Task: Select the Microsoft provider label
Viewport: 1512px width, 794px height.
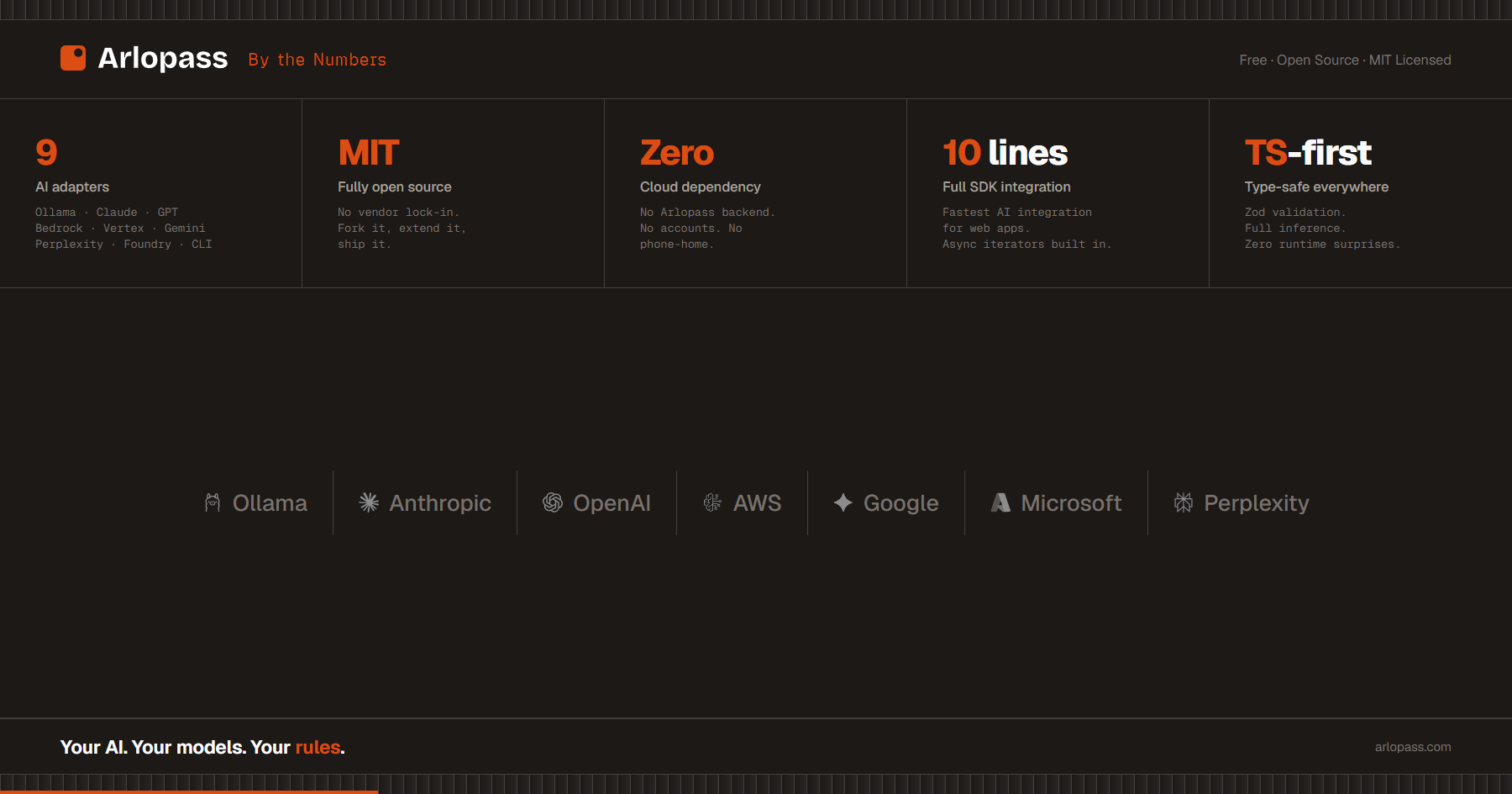Action: coord(1071,502)
